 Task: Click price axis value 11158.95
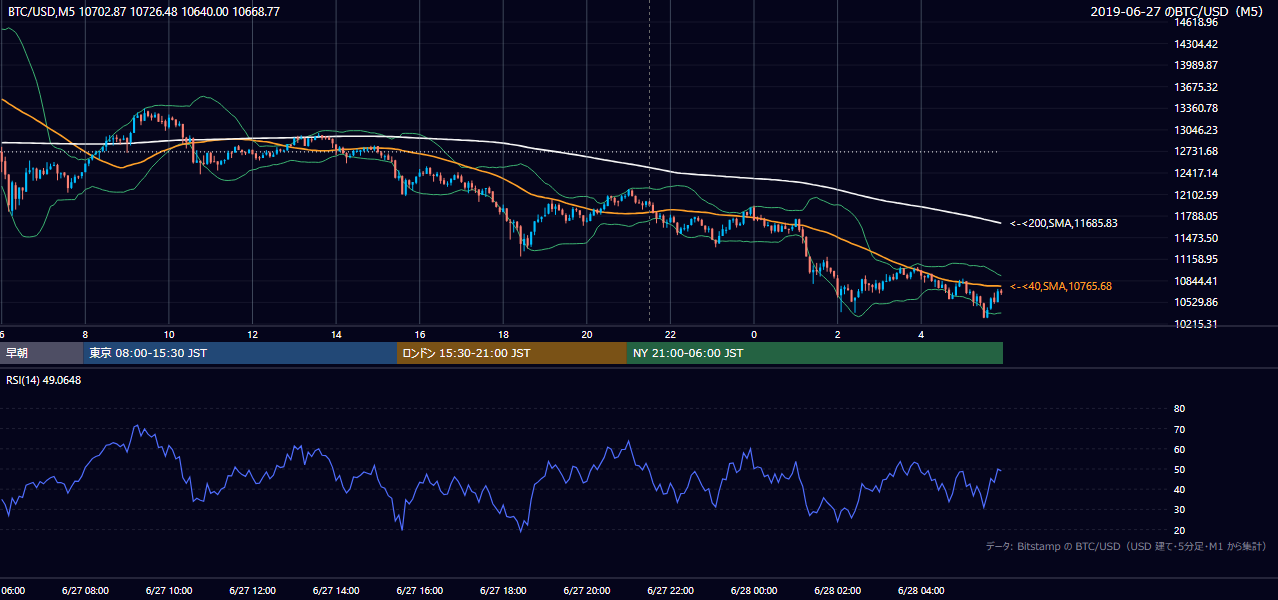(1197, 259)
